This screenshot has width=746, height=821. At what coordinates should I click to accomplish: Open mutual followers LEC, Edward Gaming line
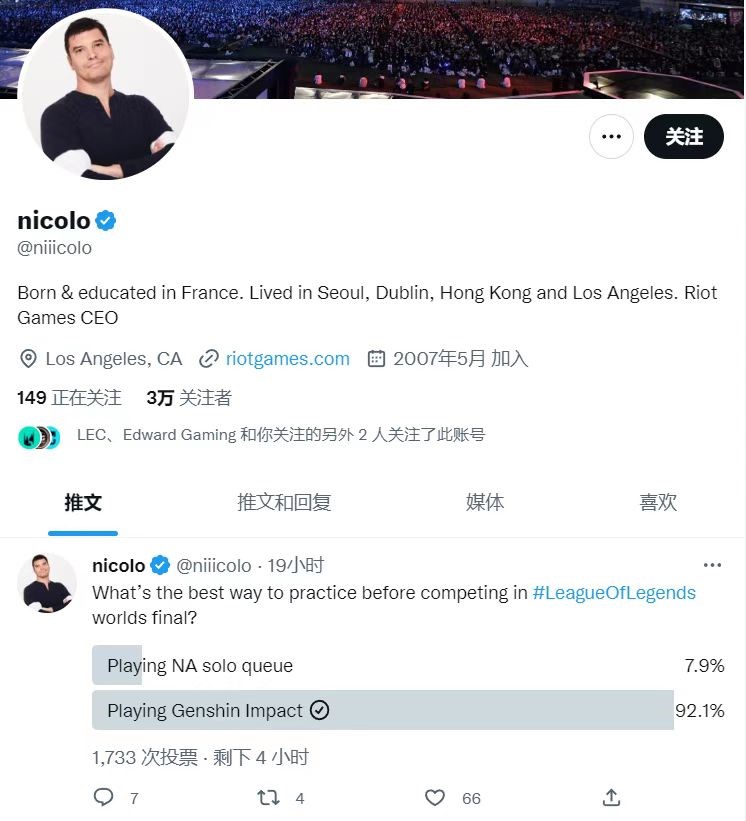tap(251, 436)
